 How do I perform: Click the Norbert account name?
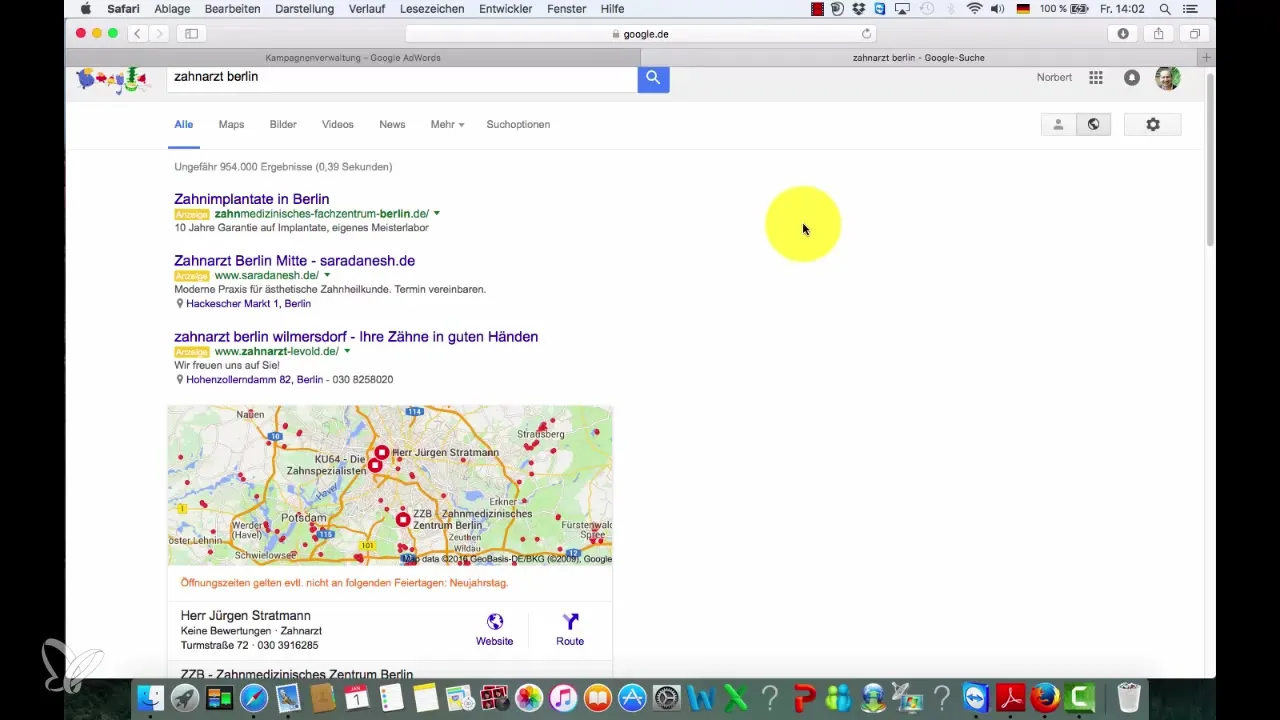pos(1054,77)
